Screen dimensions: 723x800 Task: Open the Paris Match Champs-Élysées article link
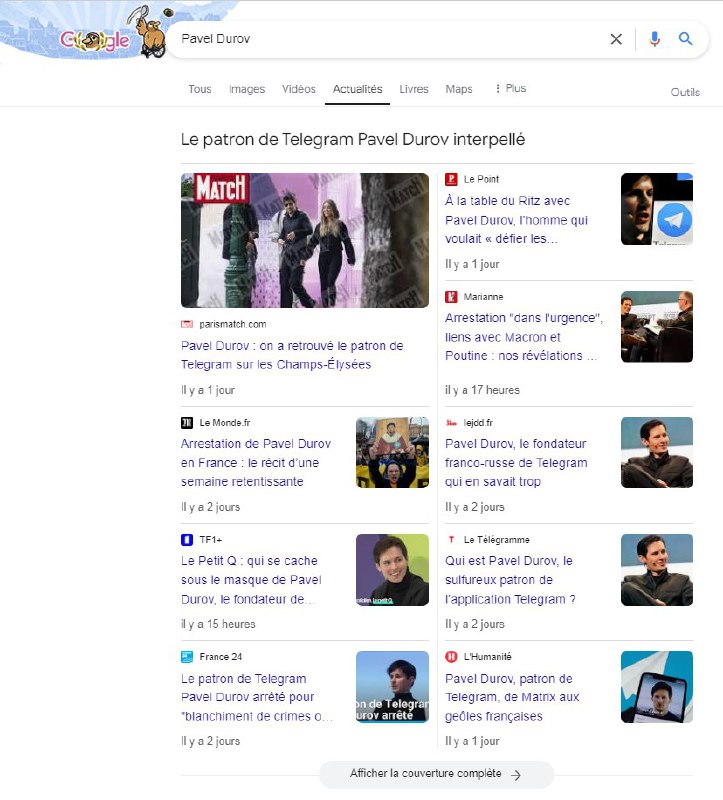tap(292, 355)
